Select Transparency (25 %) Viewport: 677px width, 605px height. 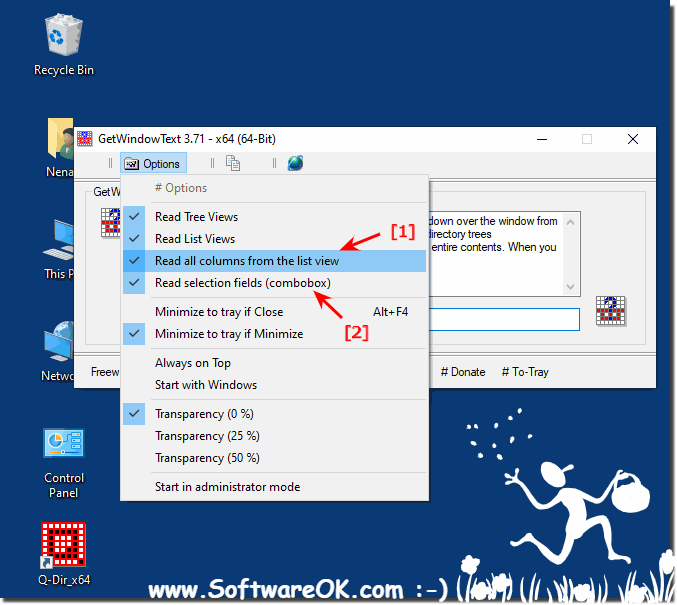tap(275, 436)
